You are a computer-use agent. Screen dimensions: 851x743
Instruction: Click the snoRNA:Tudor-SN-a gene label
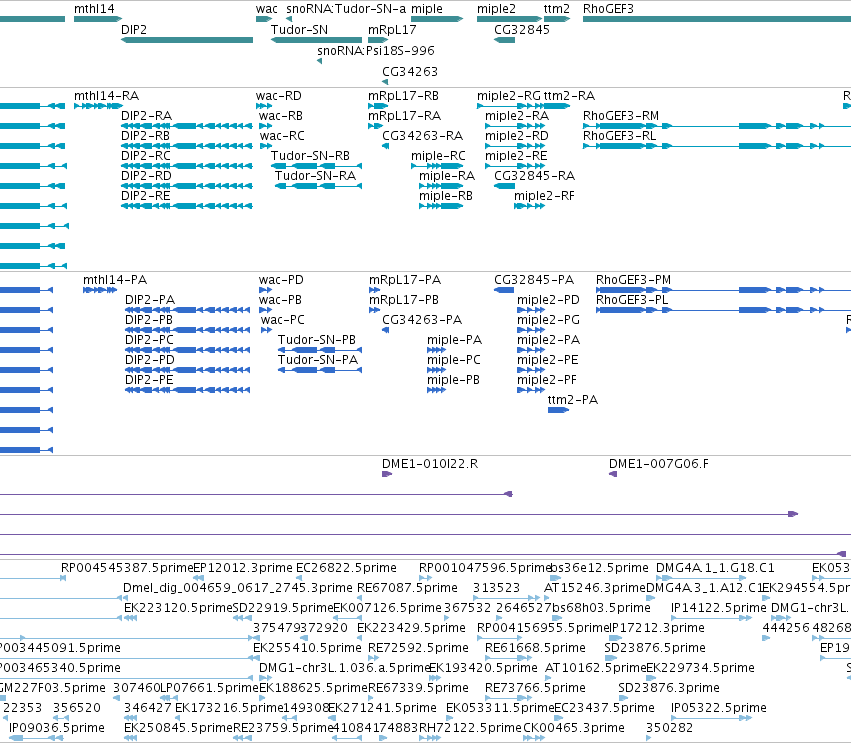click(346, 9)
